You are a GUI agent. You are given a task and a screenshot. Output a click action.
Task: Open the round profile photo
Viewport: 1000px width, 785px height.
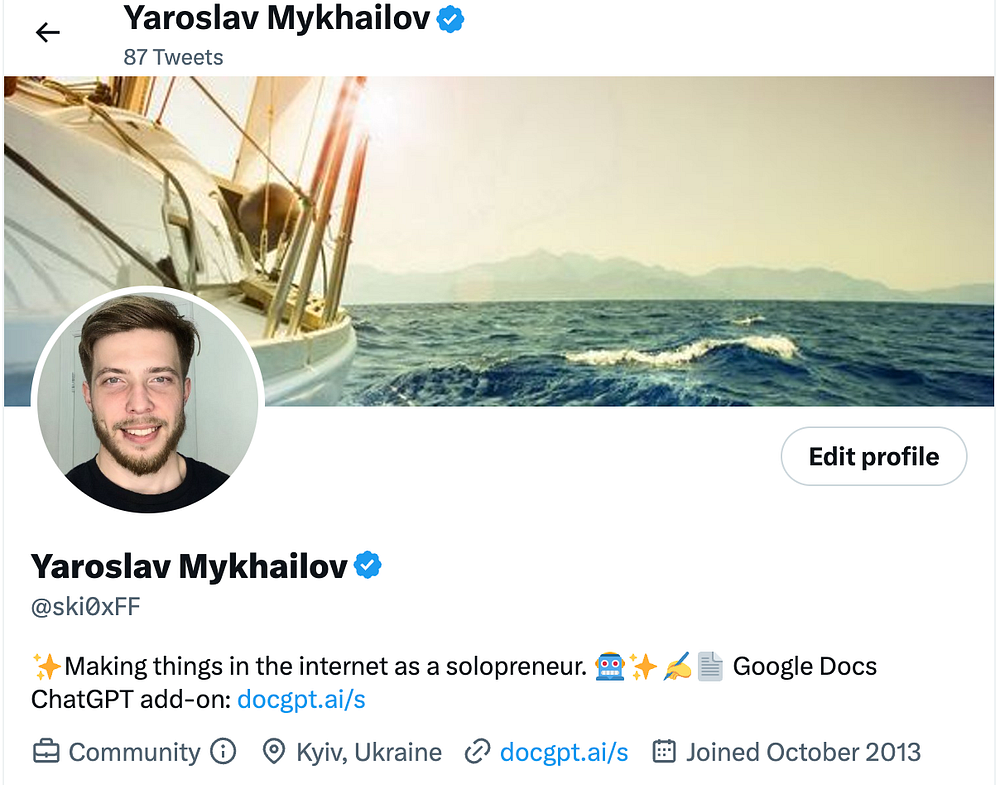pyautogui.click(x=147, y=402)
